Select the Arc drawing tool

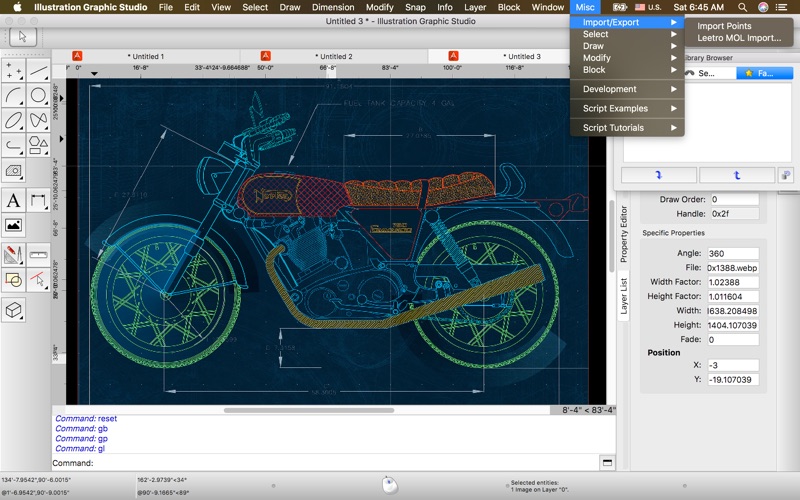13,95
